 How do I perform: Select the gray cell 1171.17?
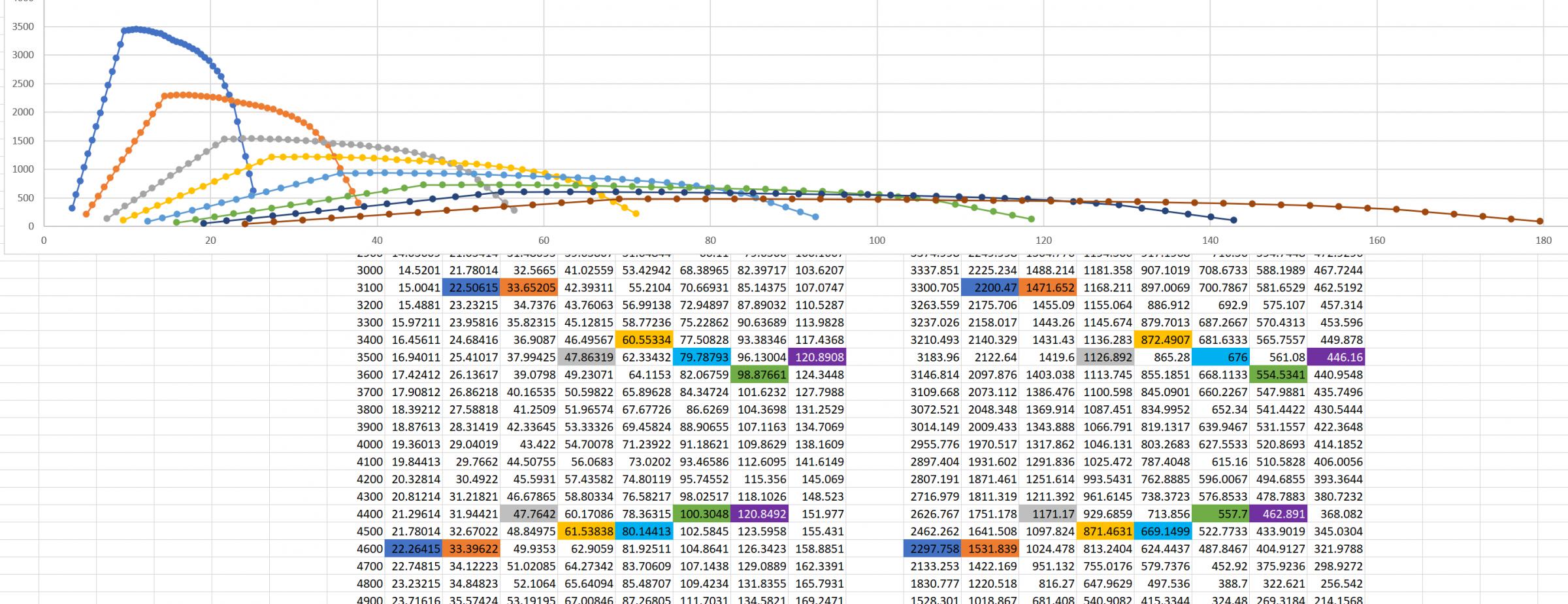point(1047,514)
